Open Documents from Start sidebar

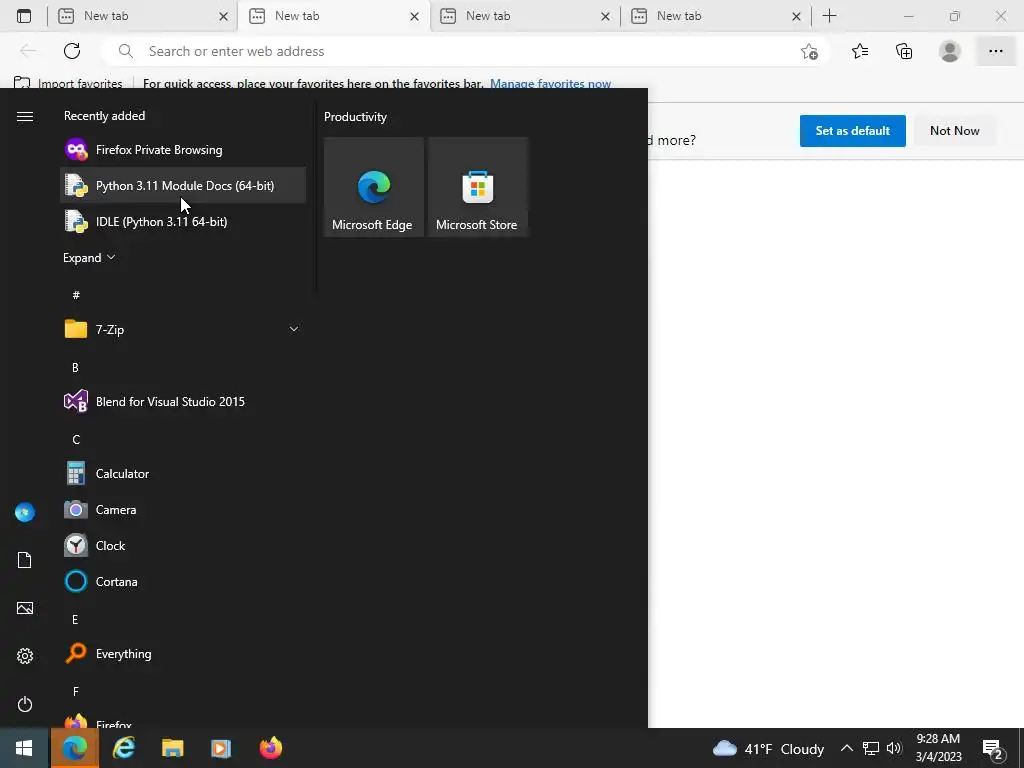[25, 560]
